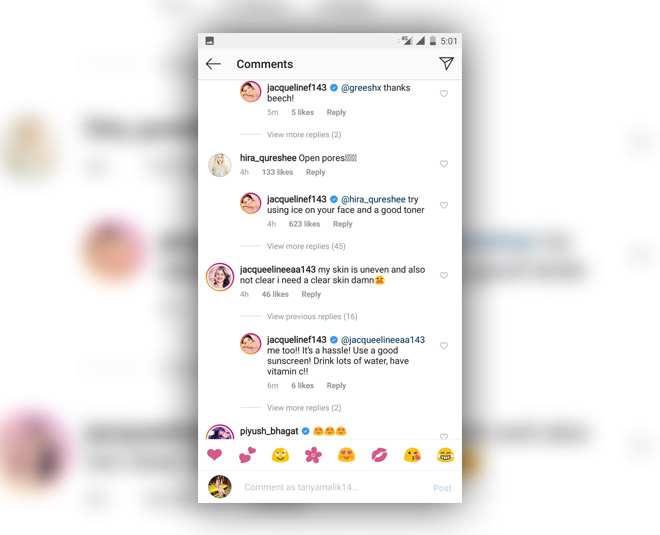Viewport: 660px width, 535px height.
Task: Click the Post button
Action: point(442,488)
